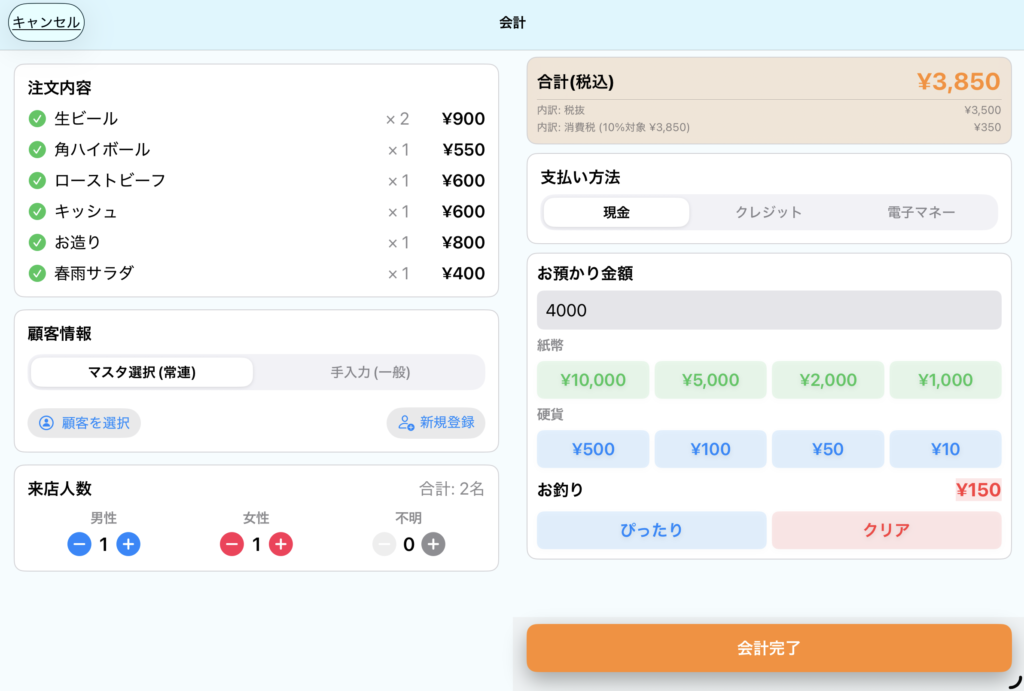1024x691 pixels.
Task: Toggle the check mark for 角ハイボール
Action: pyautogui.click(x=37, y=150)
